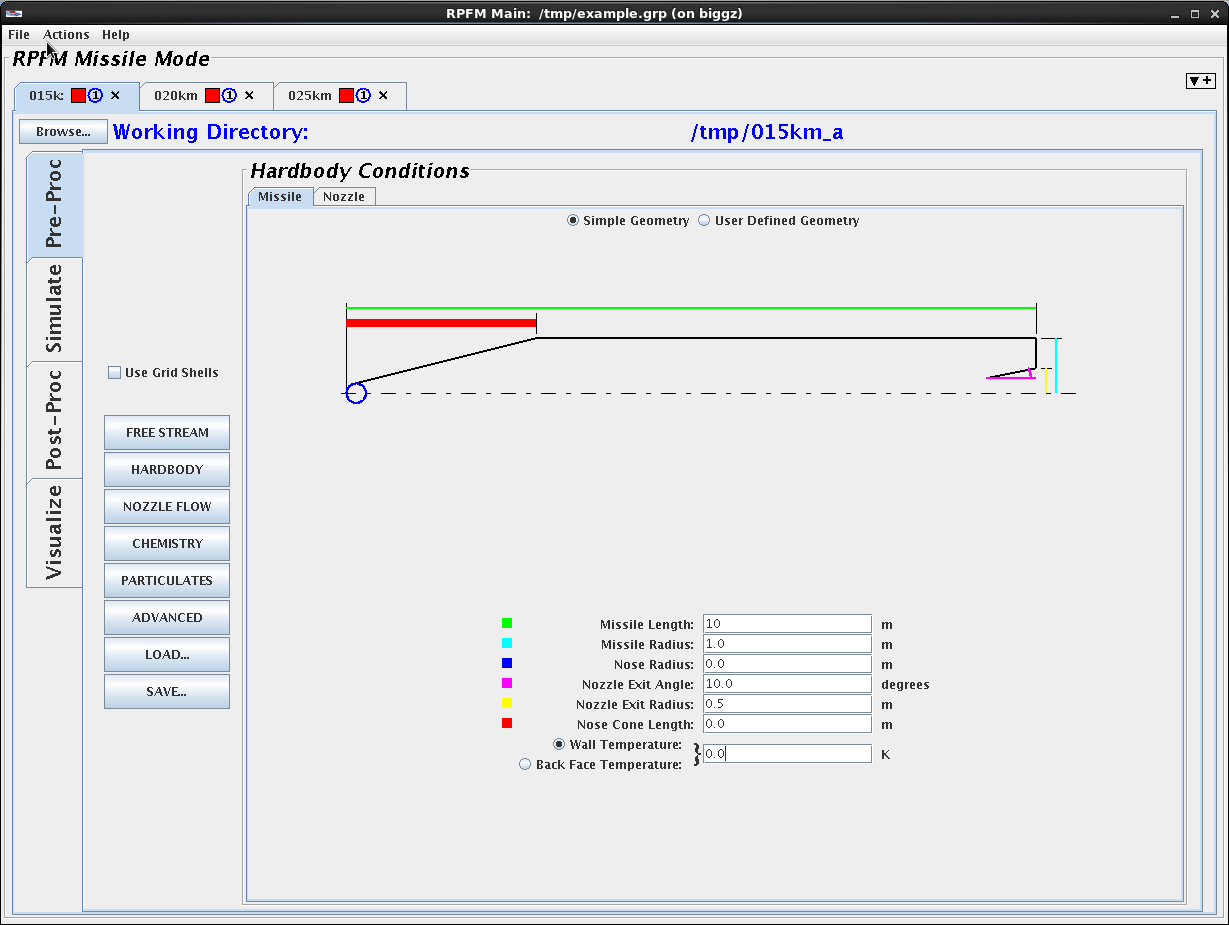Click into the Missile Length input field
This screenshot has width=1229, height=925.
coord(787,624)
